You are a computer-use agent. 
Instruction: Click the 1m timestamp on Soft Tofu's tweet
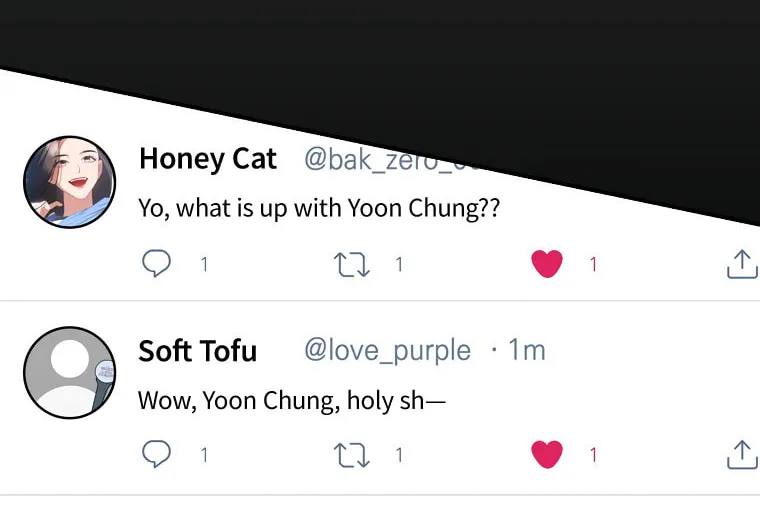[526, 350]
